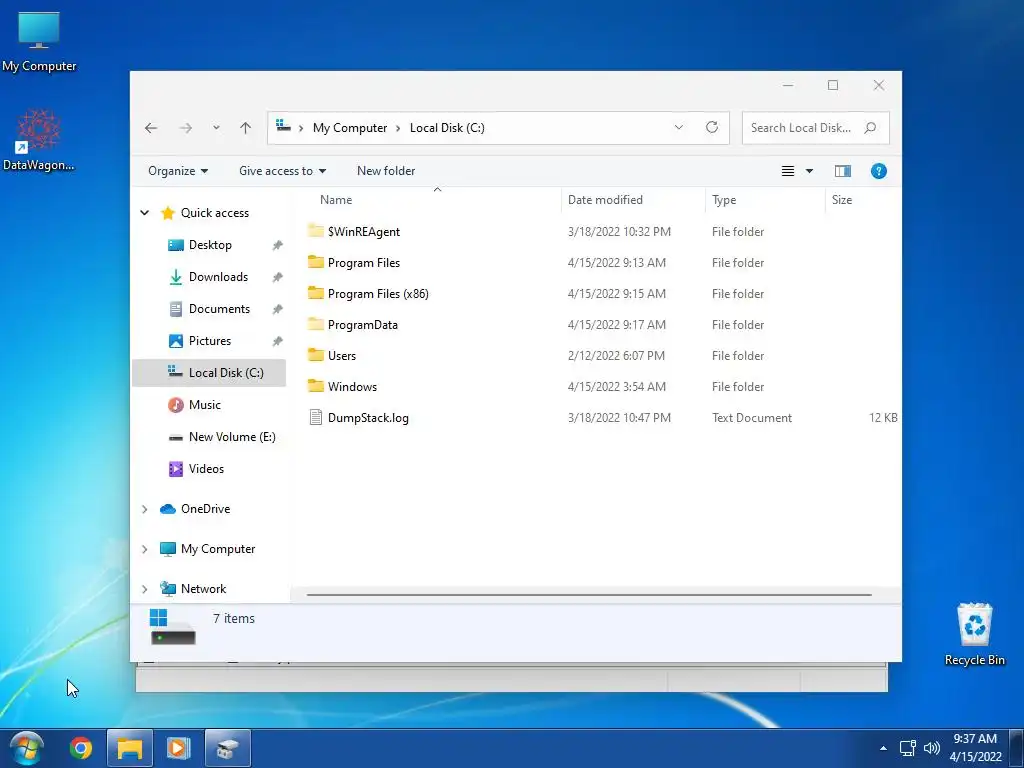The height and width of the screenshot is (768, 1024).
Task: Select Quick access in the sidebar
Action: 214,213
